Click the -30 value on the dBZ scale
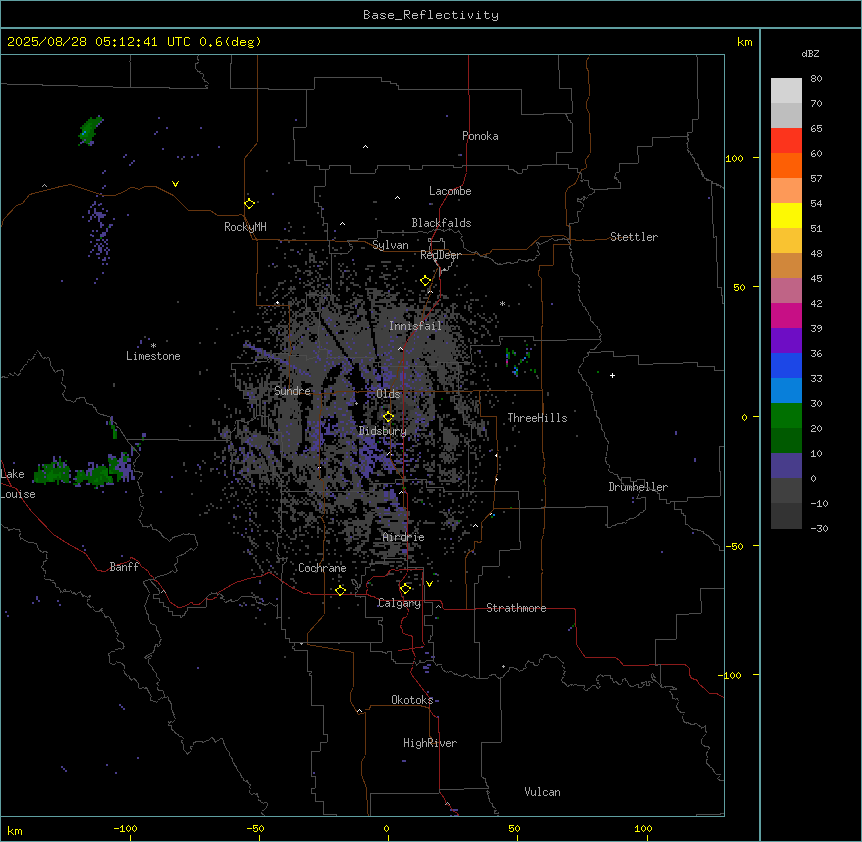This screenshot has height=842, width=862. [819, 528]
